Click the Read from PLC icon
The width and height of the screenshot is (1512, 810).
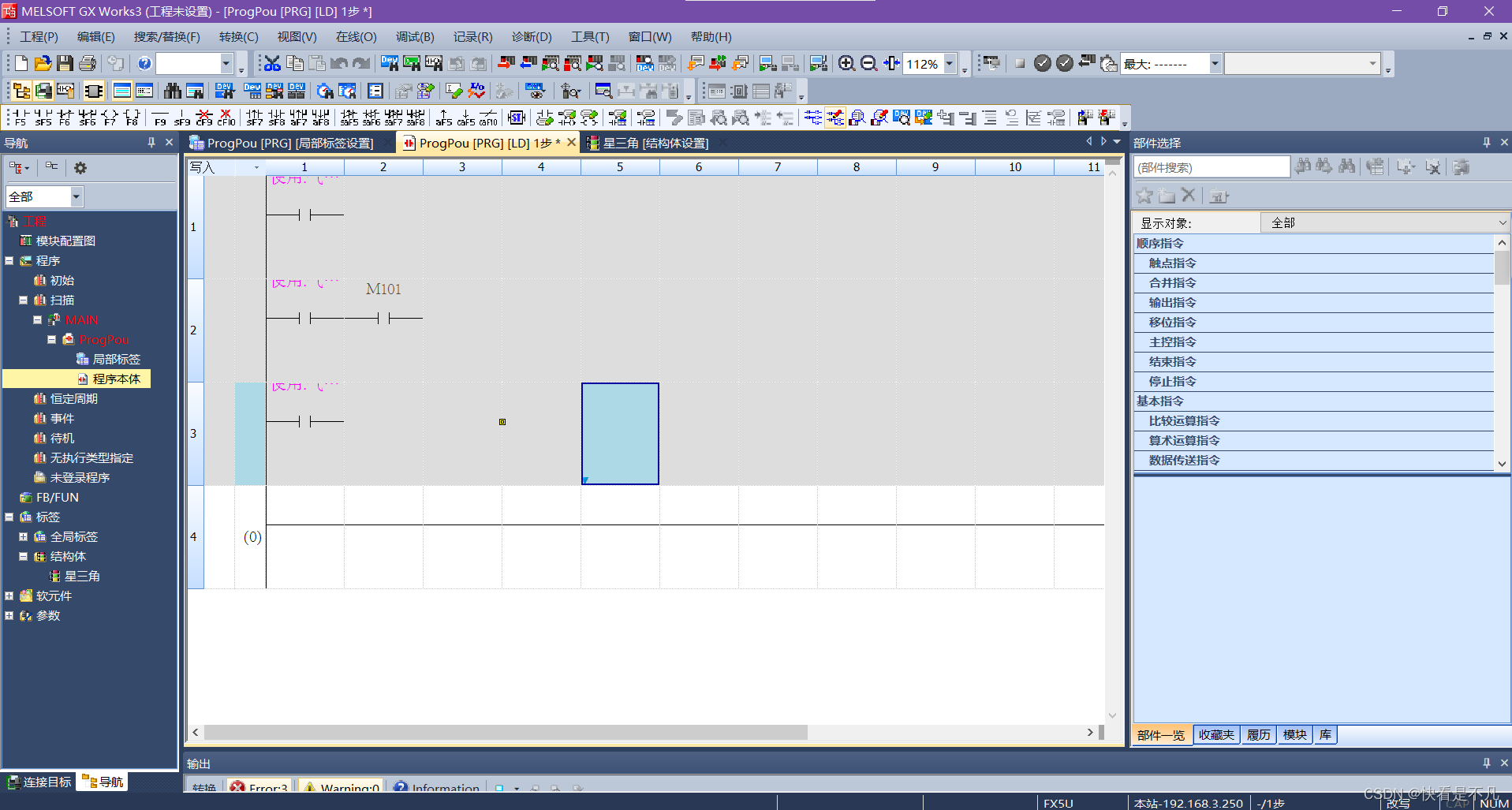(528, 63)
